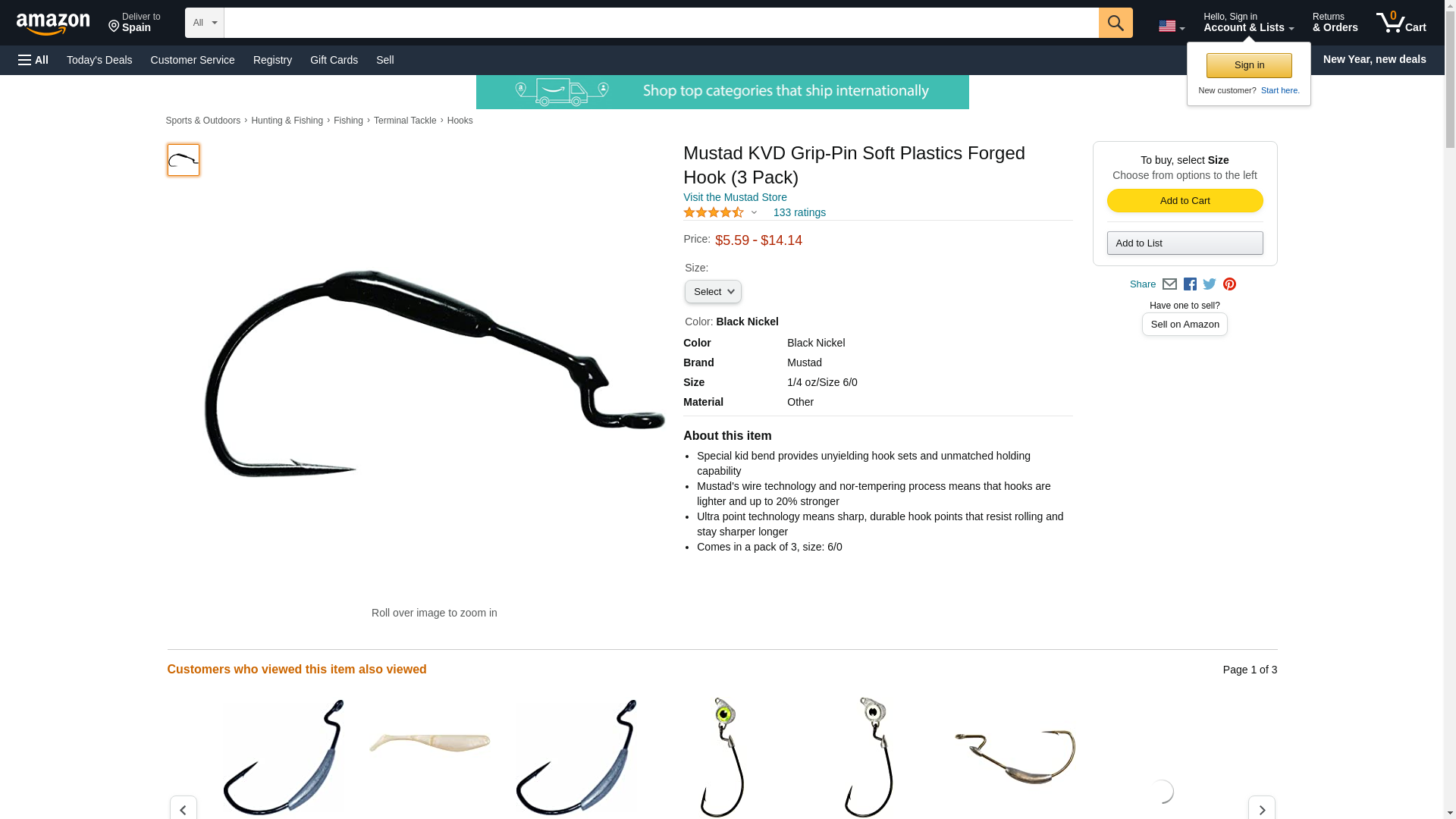Viewport: 1456px width, 819px height.
Task: Open the Size Select dropdown
Action: point(713,292)
